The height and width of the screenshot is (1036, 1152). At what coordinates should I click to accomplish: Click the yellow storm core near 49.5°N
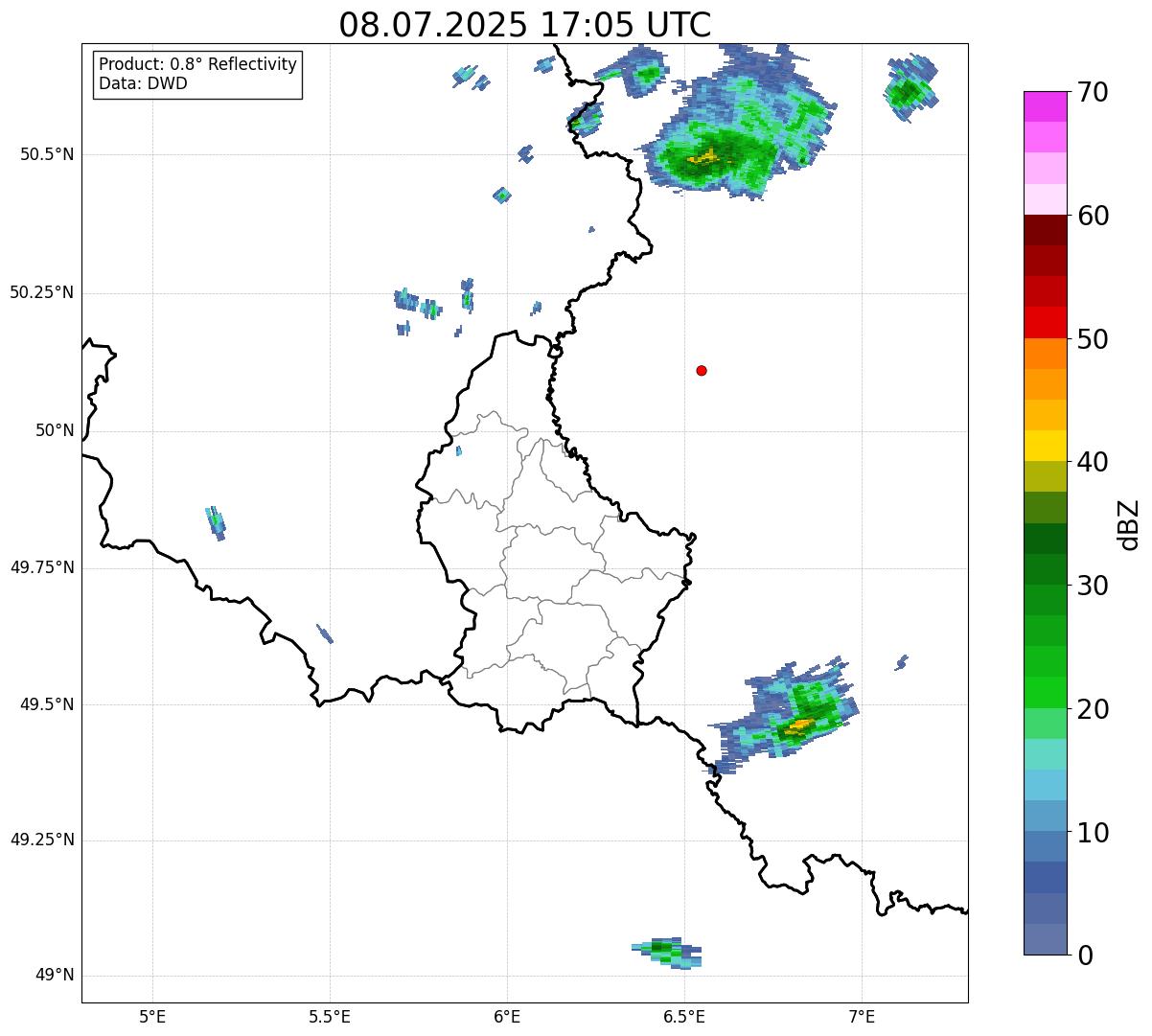796,725
